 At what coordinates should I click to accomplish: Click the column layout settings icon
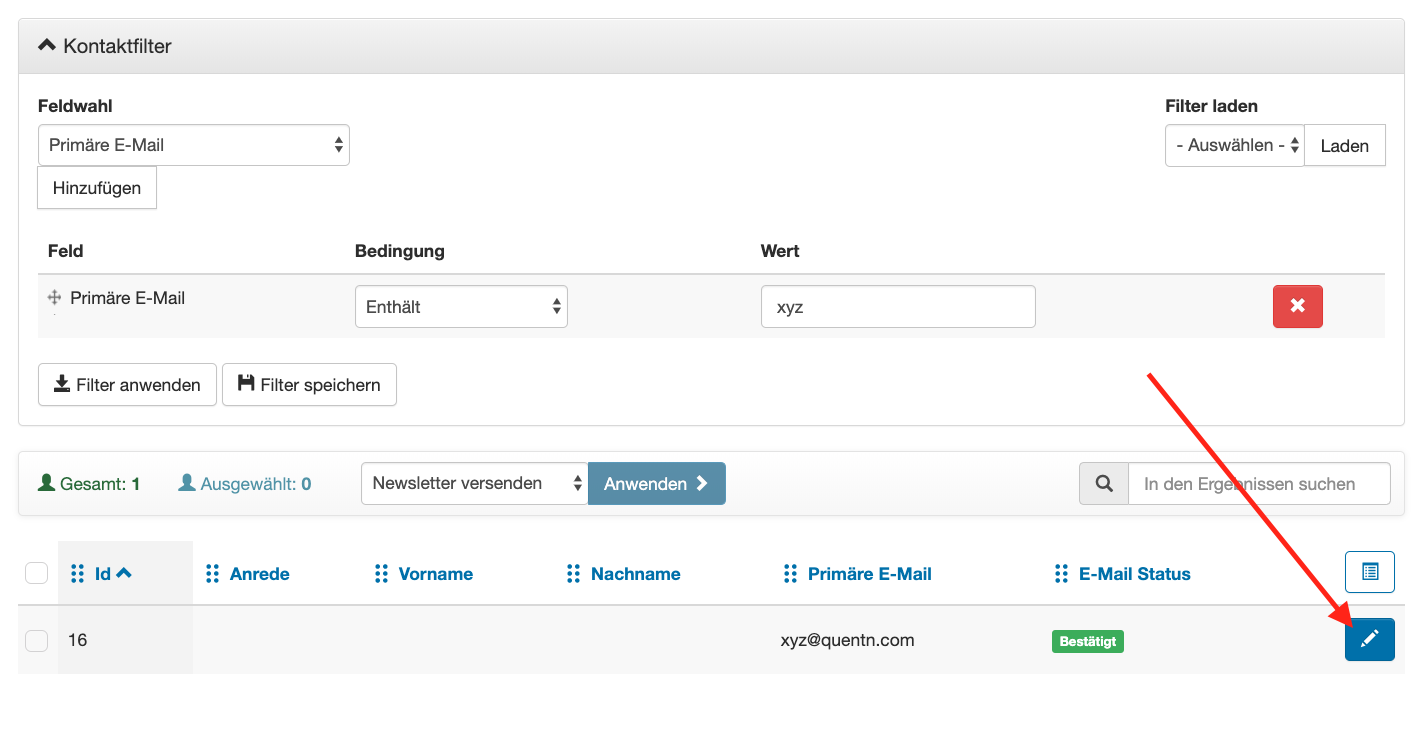(1369, 572)
